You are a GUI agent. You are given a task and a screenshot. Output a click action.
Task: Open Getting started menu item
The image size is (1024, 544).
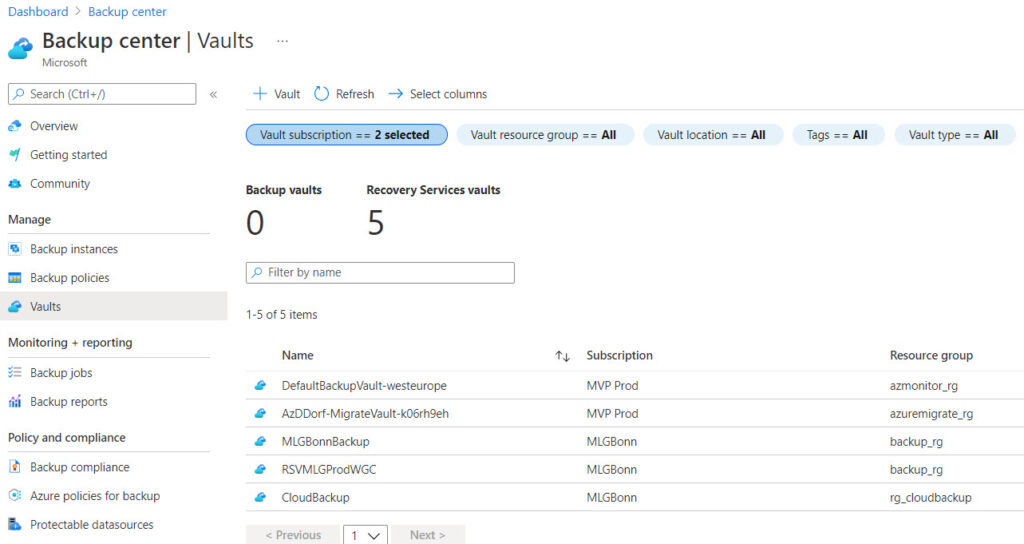(69, 155)
